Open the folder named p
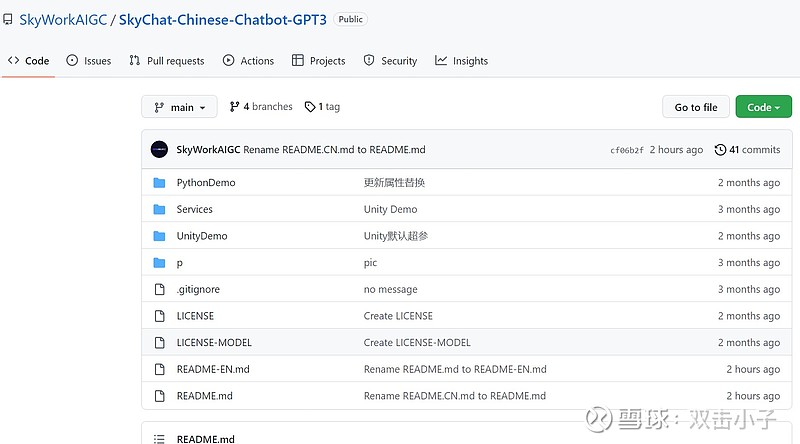The width and height of the screenshot is (800, 444). pos(180,263)
